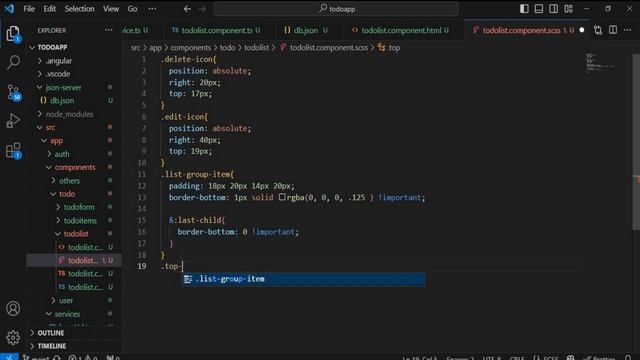Click the todoapp command center search box
Screen dimensions: 640x360
pos(336,9)
